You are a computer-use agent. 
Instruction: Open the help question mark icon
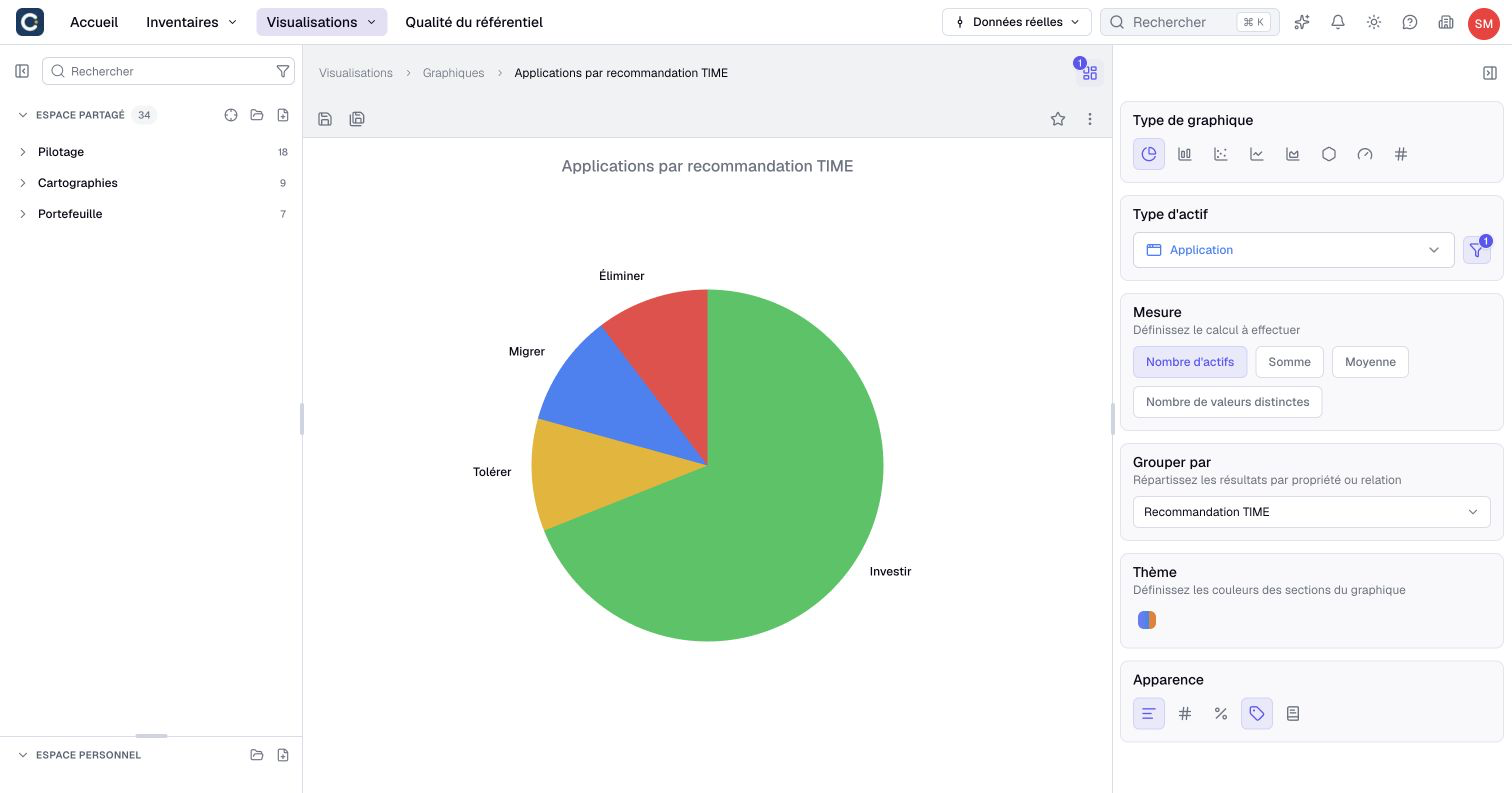[1410, 22]
